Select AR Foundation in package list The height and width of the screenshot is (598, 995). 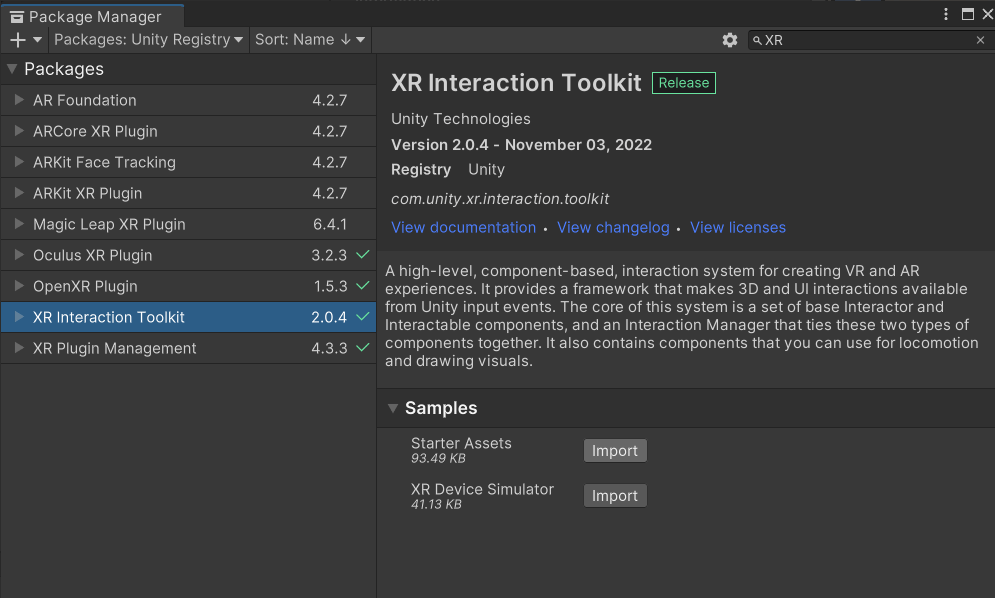[x=188, y=100]
